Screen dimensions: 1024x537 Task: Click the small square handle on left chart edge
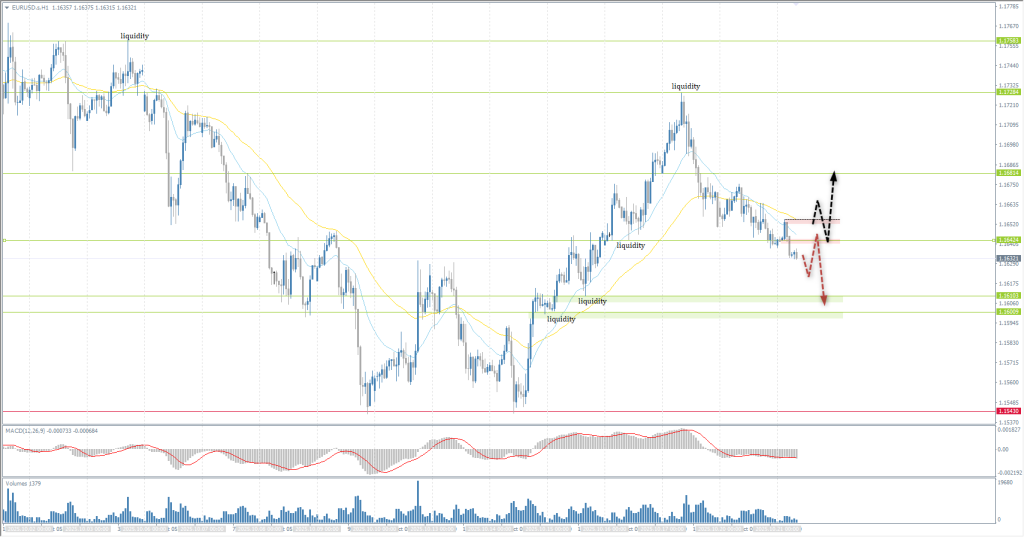5,240
